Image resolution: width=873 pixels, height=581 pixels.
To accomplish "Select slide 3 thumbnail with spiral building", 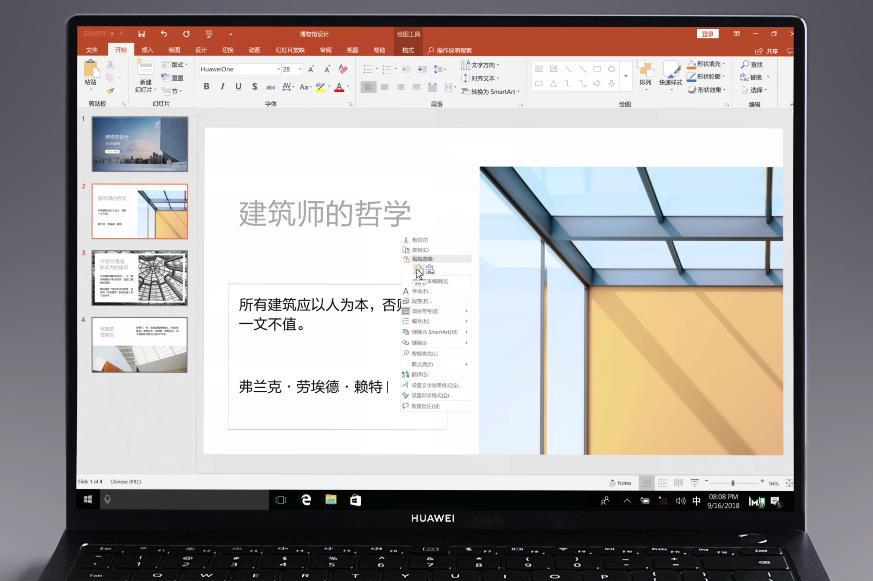I will [139, 277].
